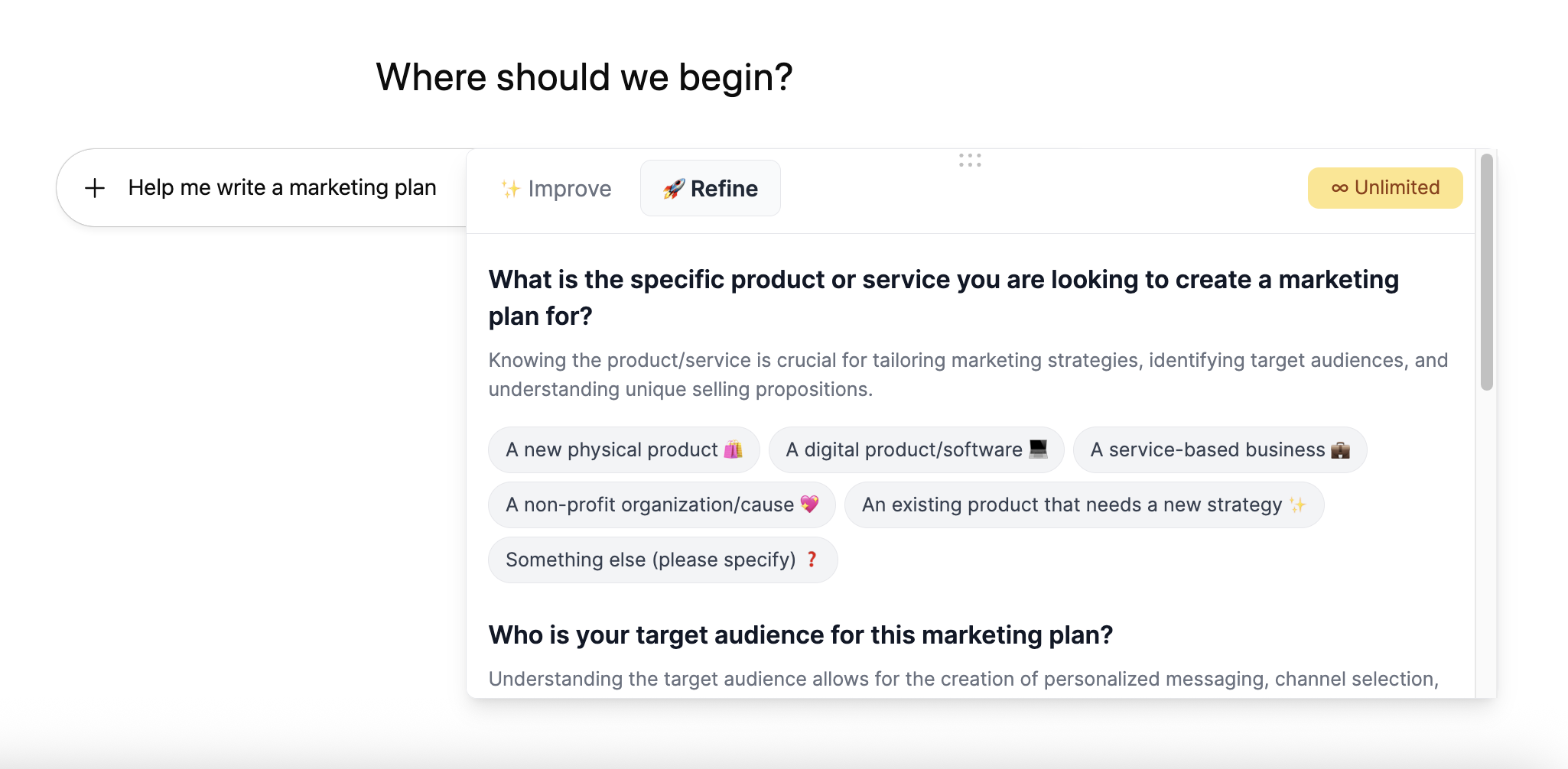
Task: Switch to the Refine tab
Action: (711, 189)
